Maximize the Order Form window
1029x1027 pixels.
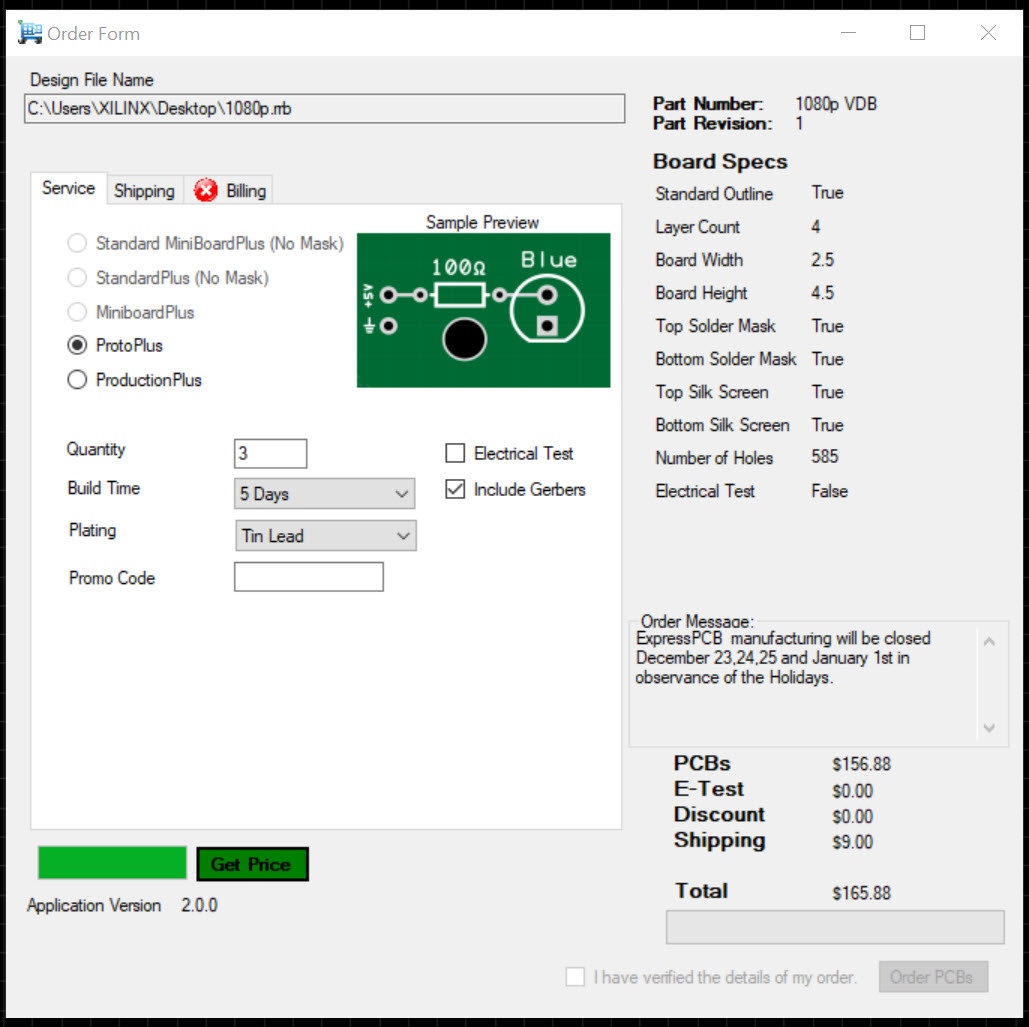click(917, 33)
